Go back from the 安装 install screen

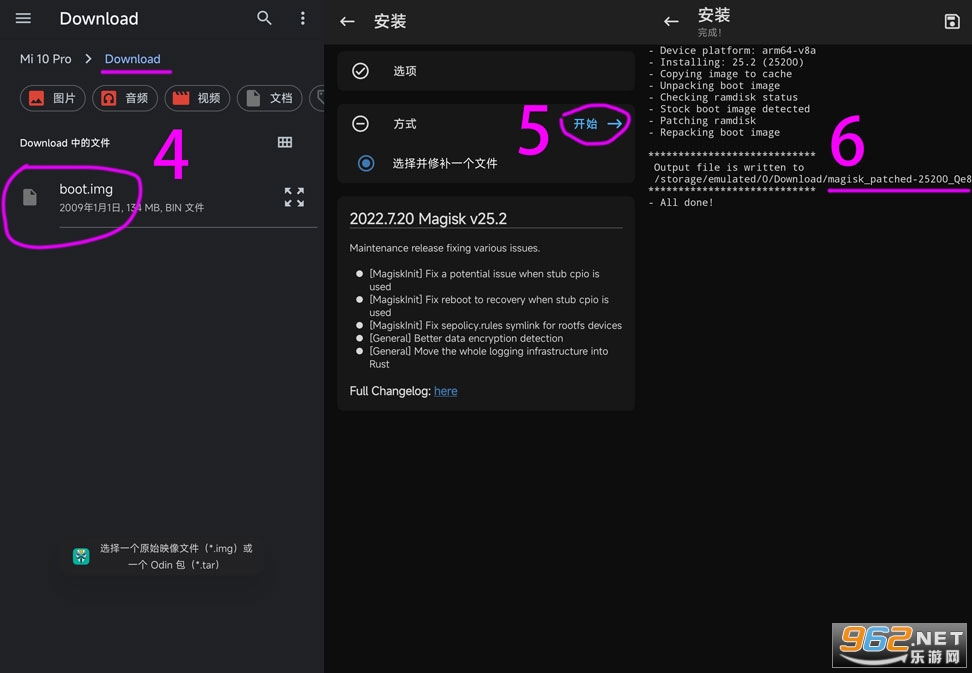coord(347,22)
